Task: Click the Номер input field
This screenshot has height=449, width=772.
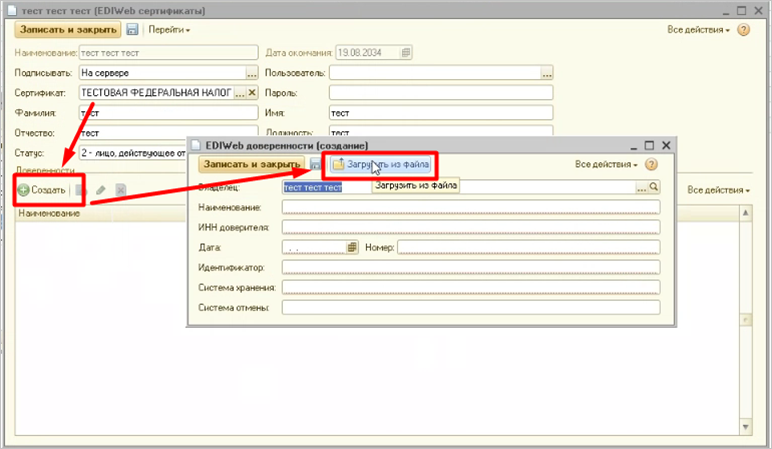Action: 528,247
